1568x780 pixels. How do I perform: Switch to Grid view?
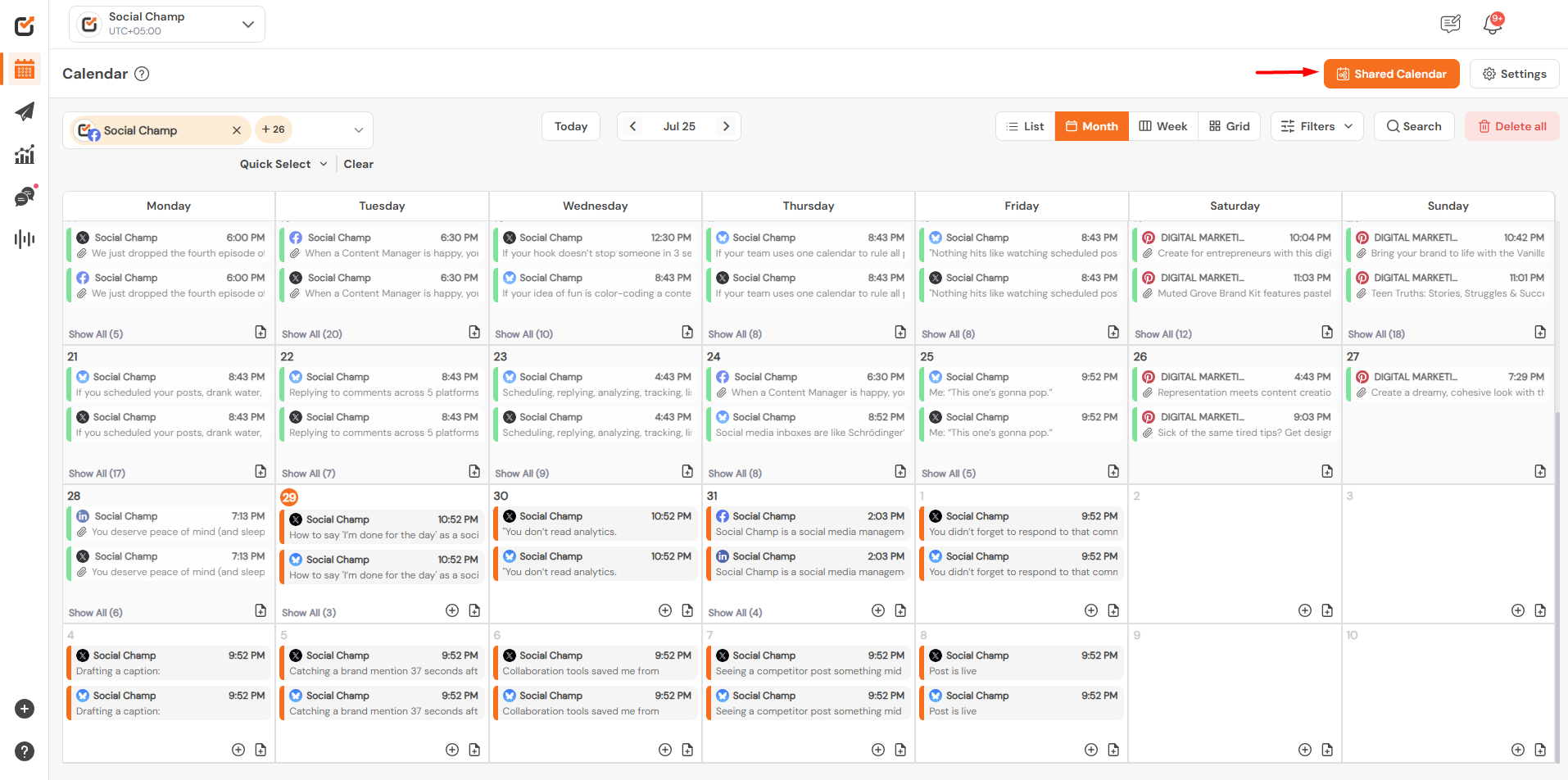coord(1230,126)
